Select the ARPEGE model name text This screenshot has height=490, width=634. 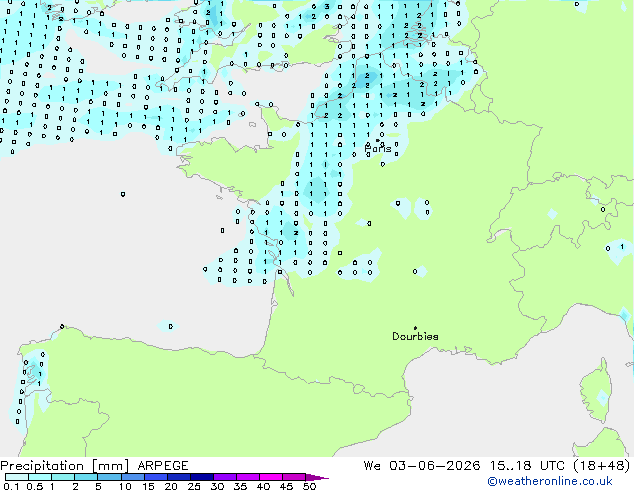point(163,466)
